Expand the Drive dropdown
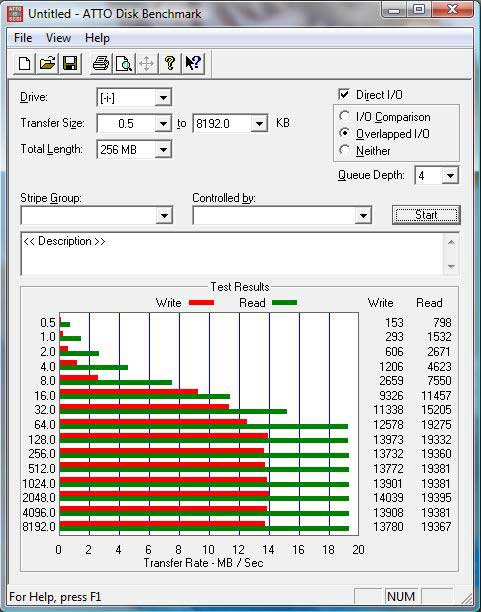This screenshot has width=481, height=612. pos(163,98)
